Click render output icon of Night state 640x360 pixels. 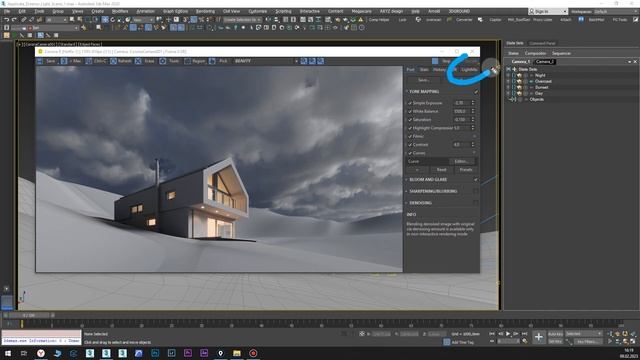(x=519, y=76)
